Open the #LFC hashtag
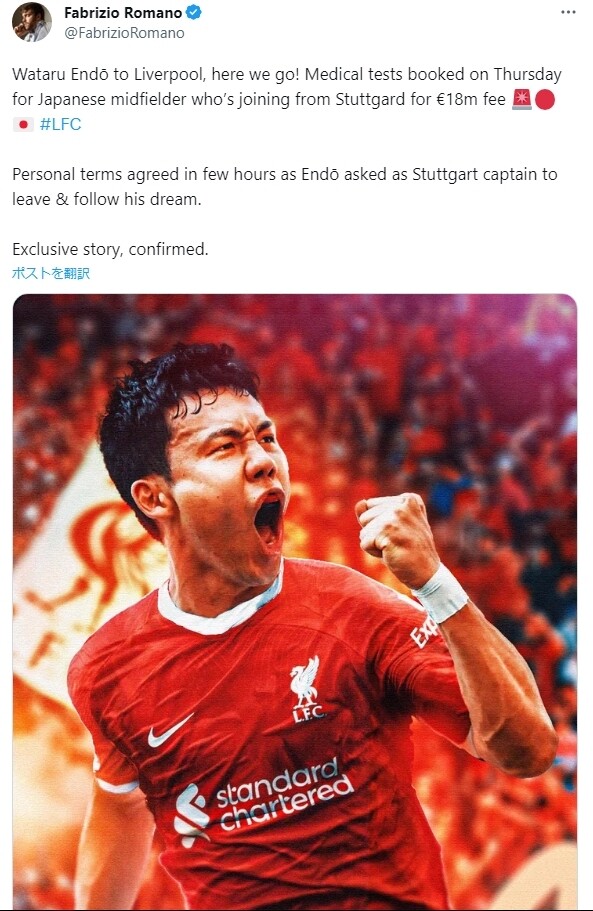 point(60,124)
